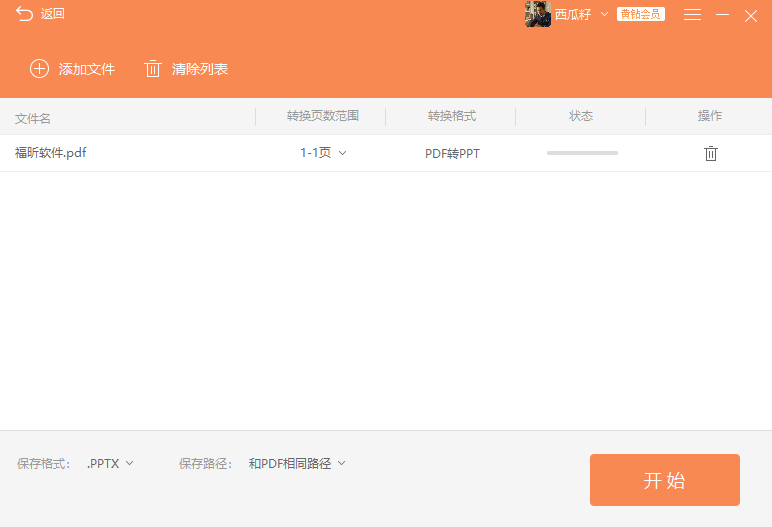Click the 操作 column header
The width and height of the screenshot is (772, 527).
[x=709, y=116]
